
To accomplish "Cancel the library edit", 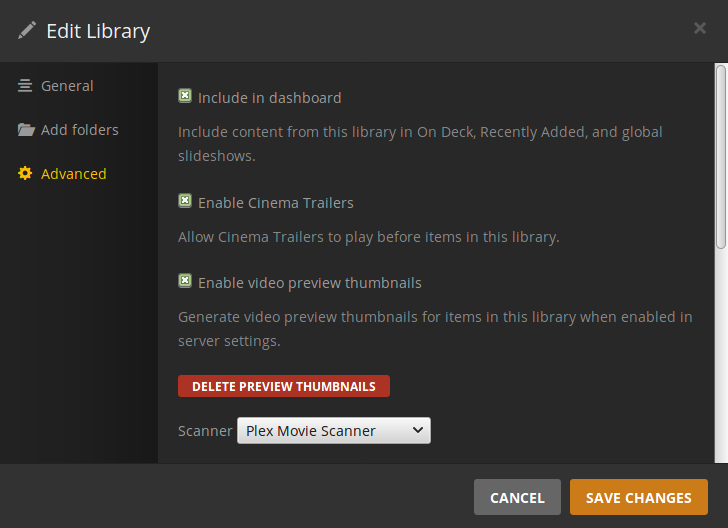I will (x=517, y=497).
